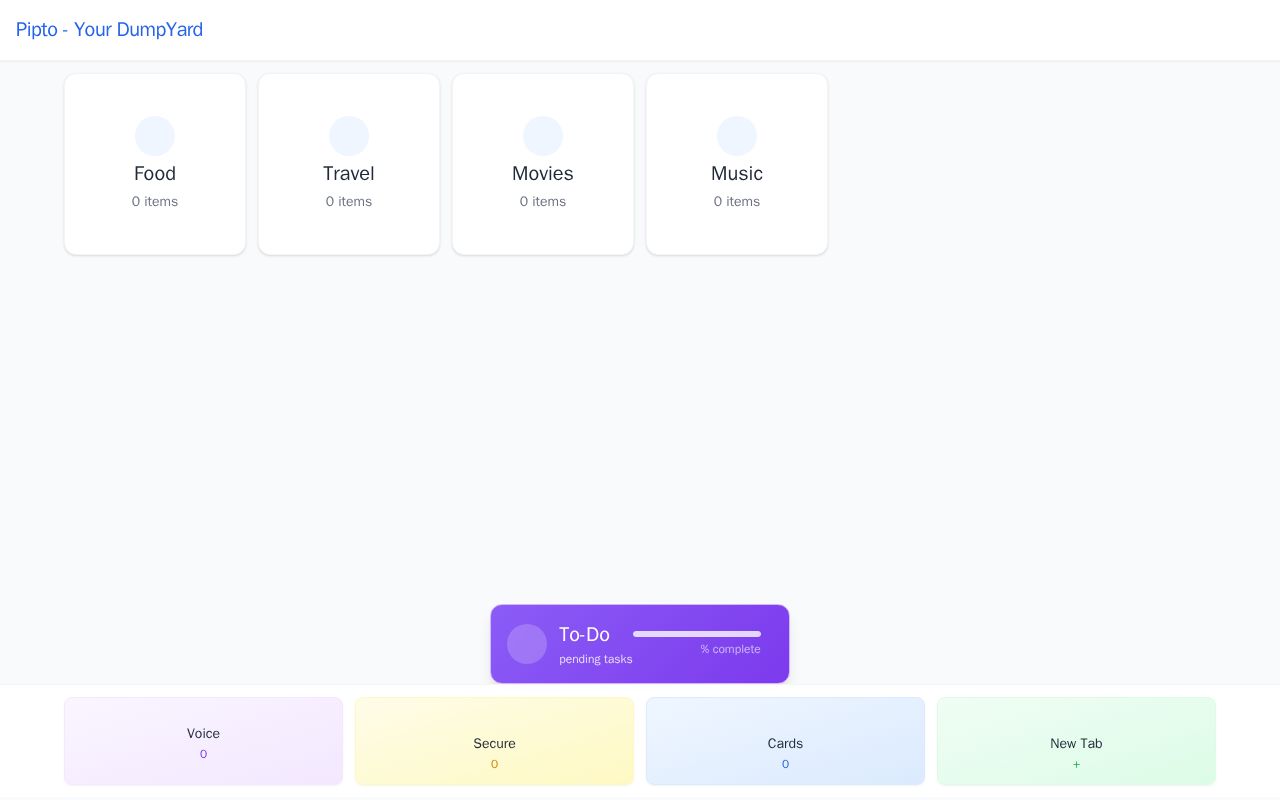Click "0 items" under Music
This screenshot has height=800, width=1280.
click(737, 202)
